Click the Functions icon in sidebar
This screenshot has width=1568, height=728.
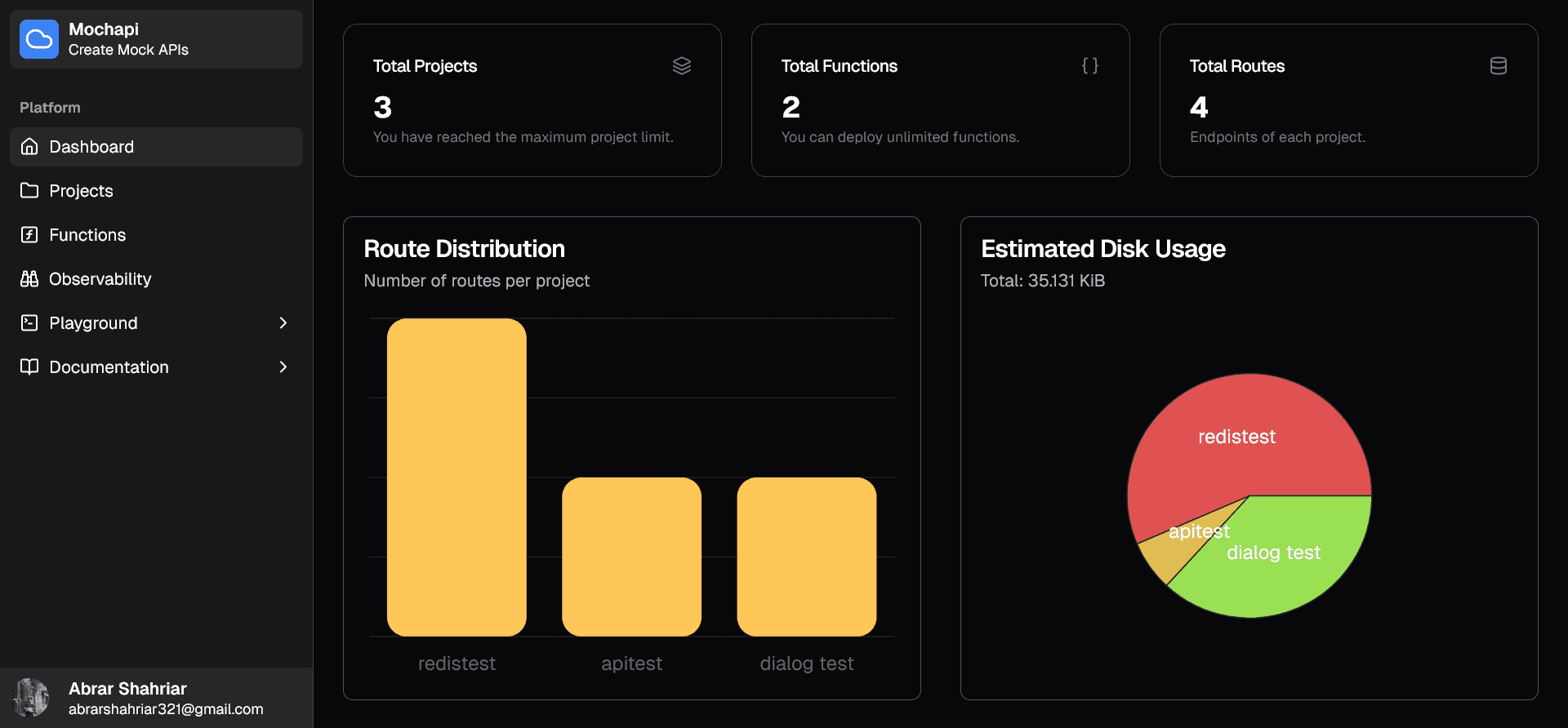[29, 235]
